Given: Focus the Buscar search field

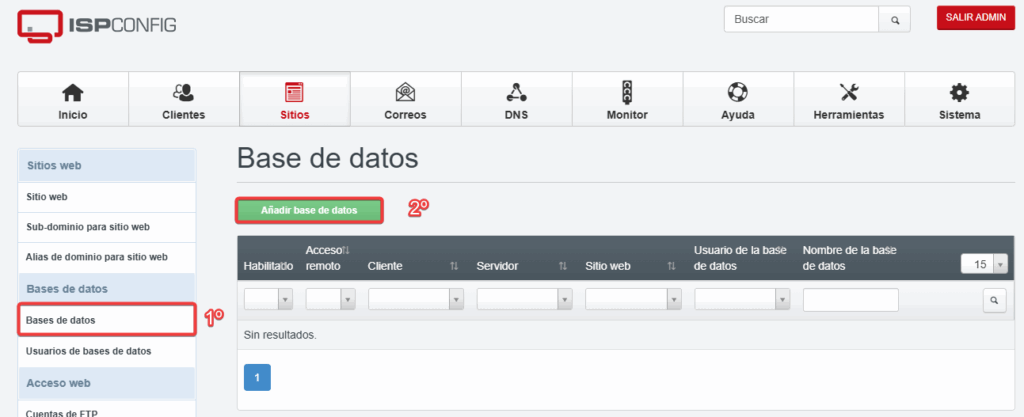Looking at the screenshot, I should click(801, 20).
